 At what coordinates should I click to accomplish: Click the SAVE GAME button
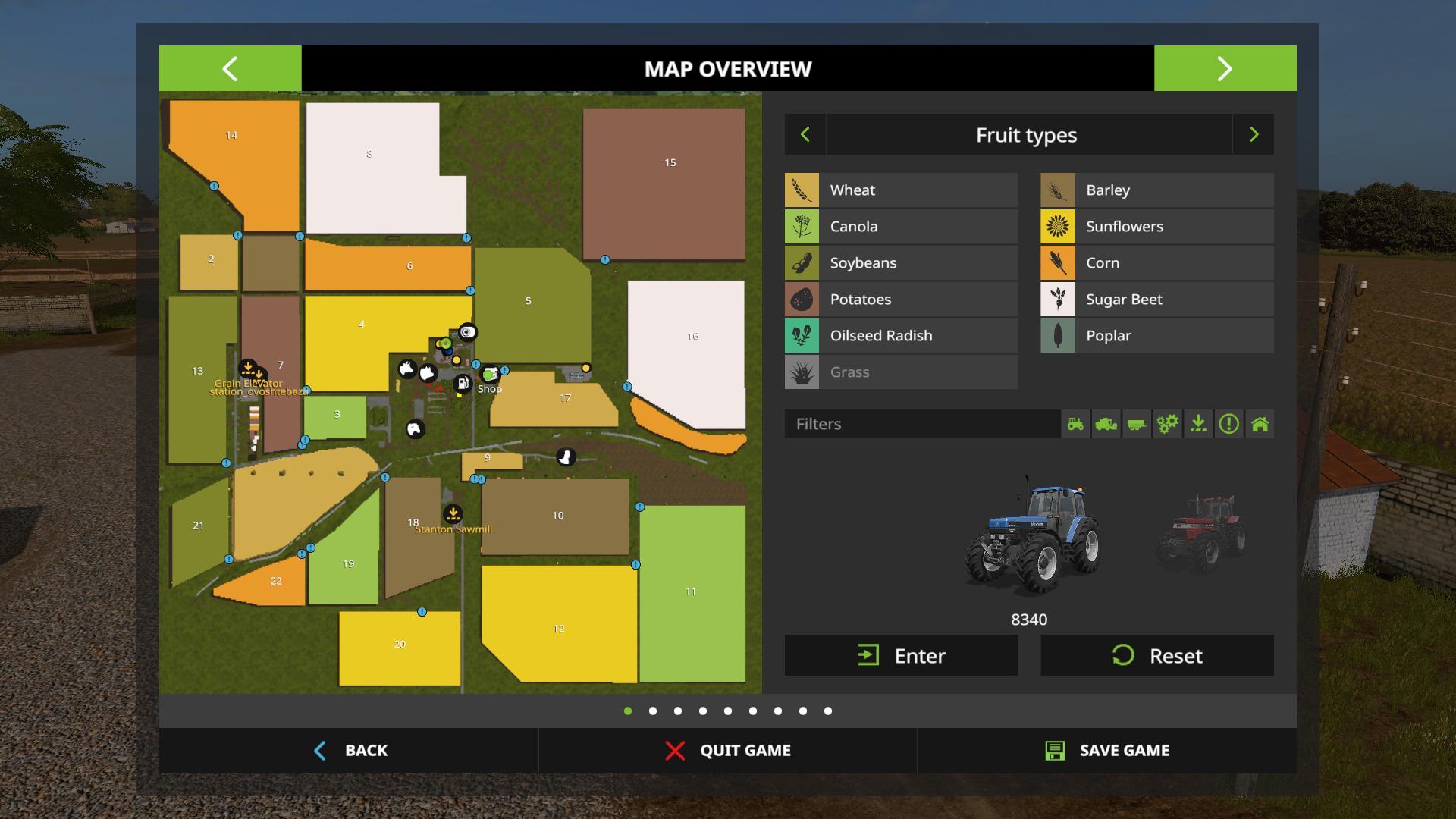1106,751
